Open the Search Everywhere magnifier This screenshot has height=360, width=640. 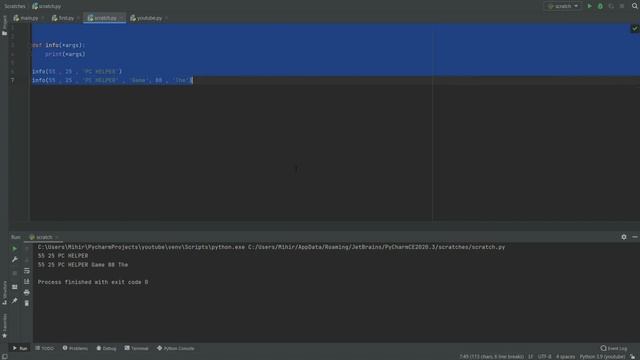pos(635,6)
